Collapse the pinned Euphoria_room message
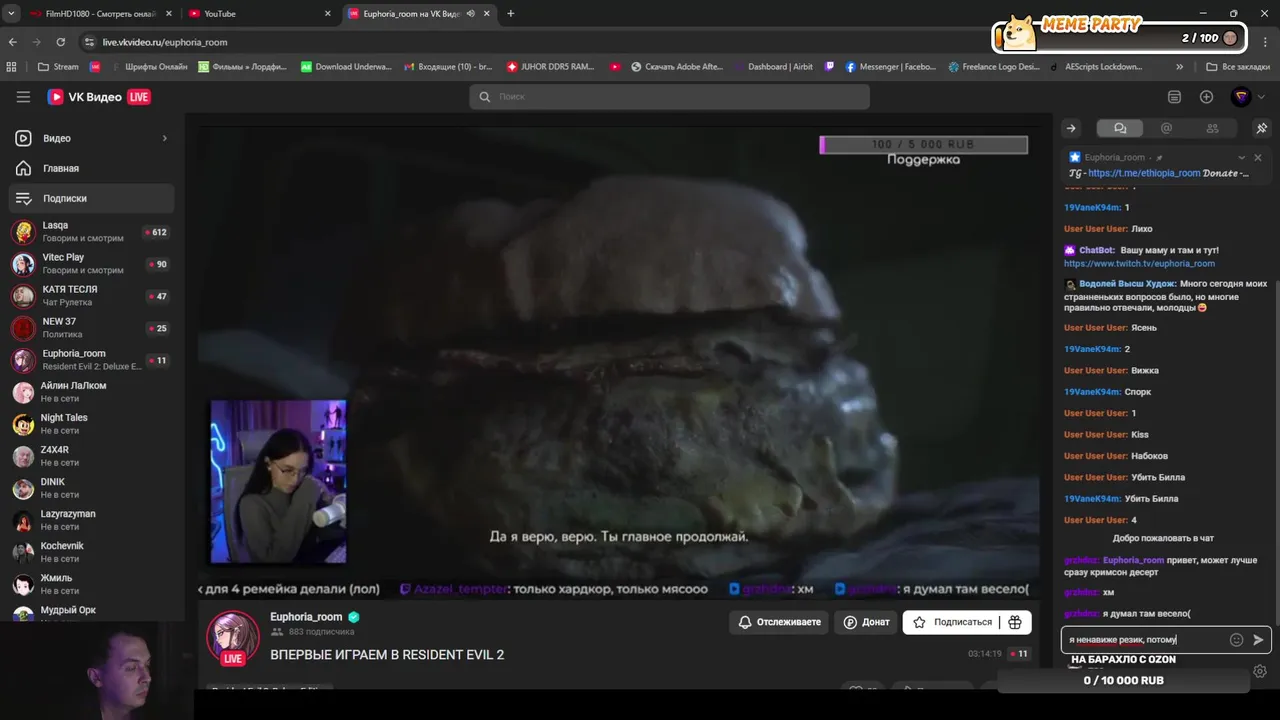1280x720 pixels. (1241, 157)
